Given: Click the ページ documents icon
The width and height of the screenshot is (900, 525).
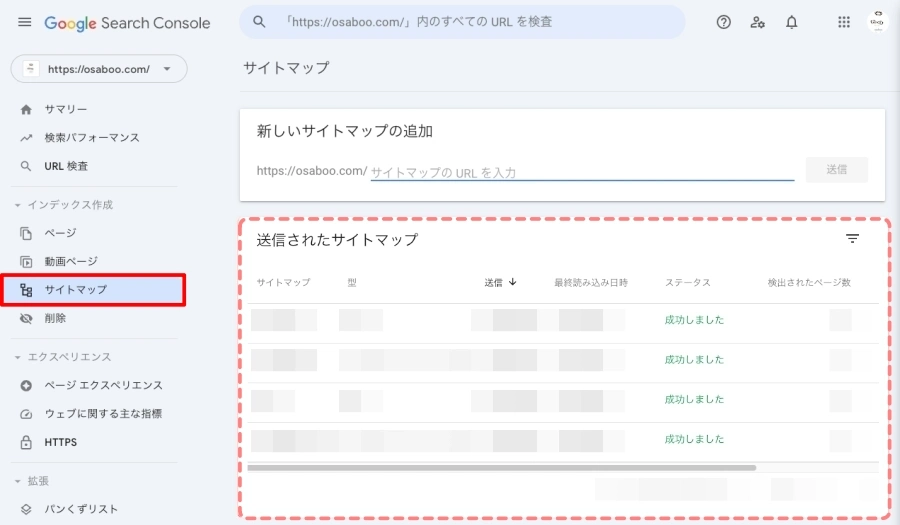Looking at the screenshot, I should tap(26, 234).
